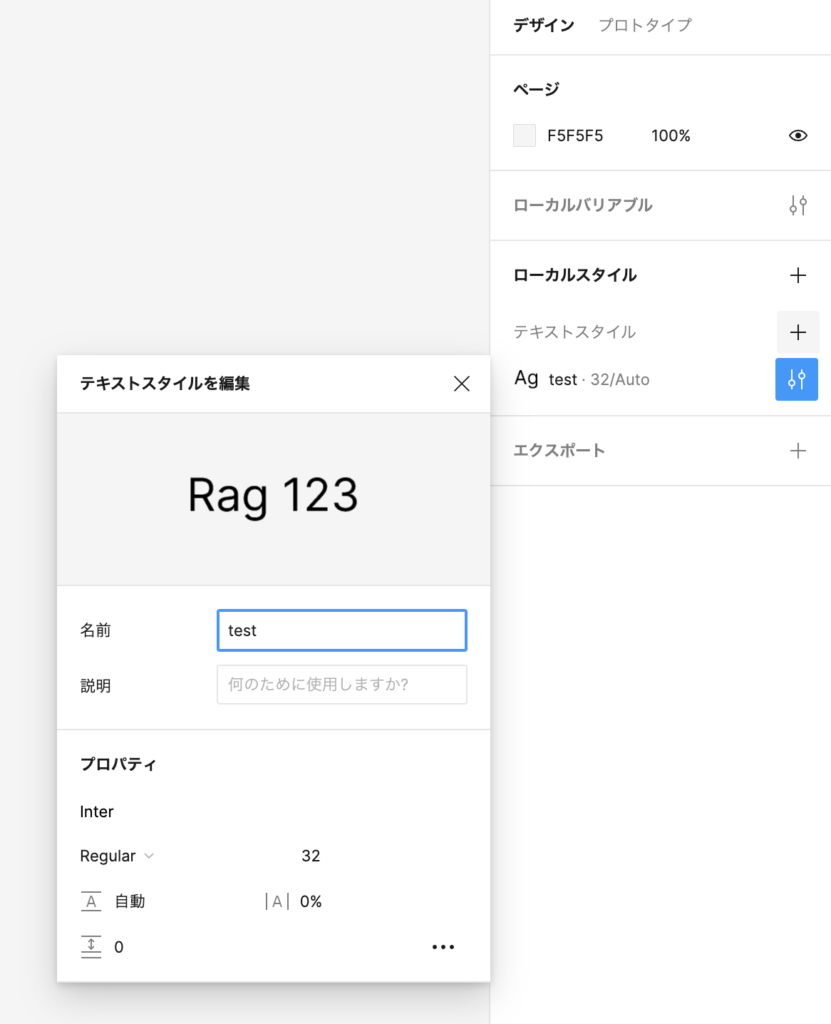Add a new local style with plus icon
Image resolution: width=831 pixels, height=1024 pixels.
(797, 275)
